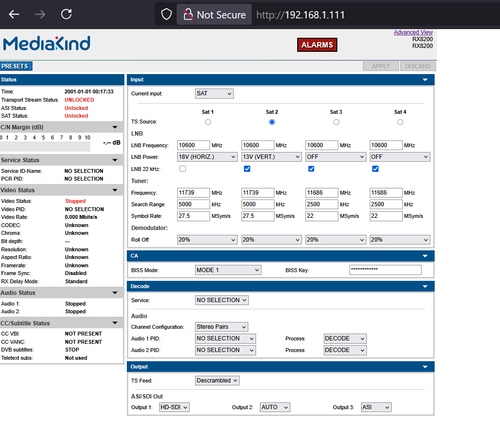
Task: Open the shield tracking protection icon
Action: pyautogui.click(x=166, y=14)
